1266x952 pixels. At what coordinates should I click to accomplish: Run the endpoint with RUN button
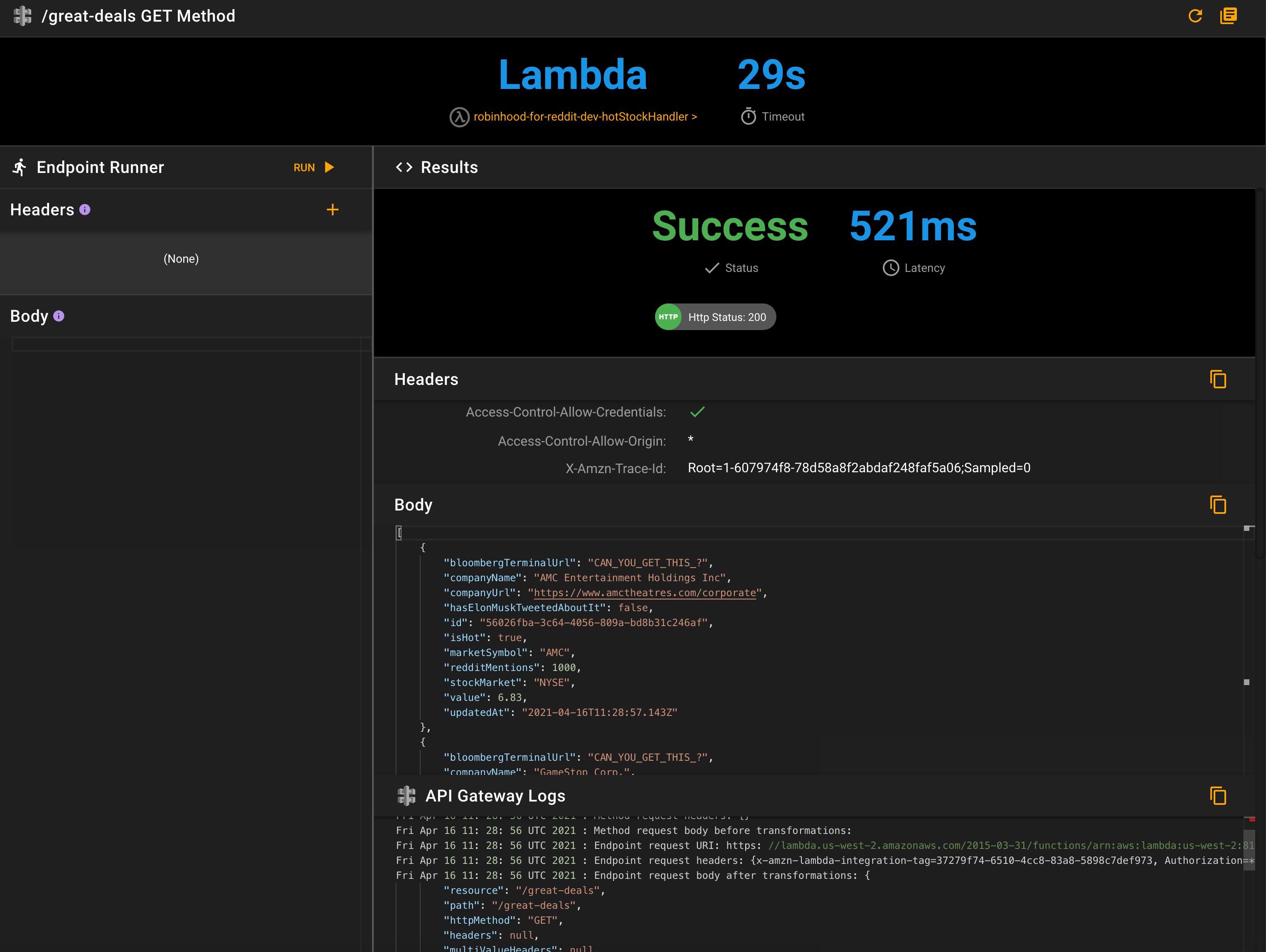point(314,167)
